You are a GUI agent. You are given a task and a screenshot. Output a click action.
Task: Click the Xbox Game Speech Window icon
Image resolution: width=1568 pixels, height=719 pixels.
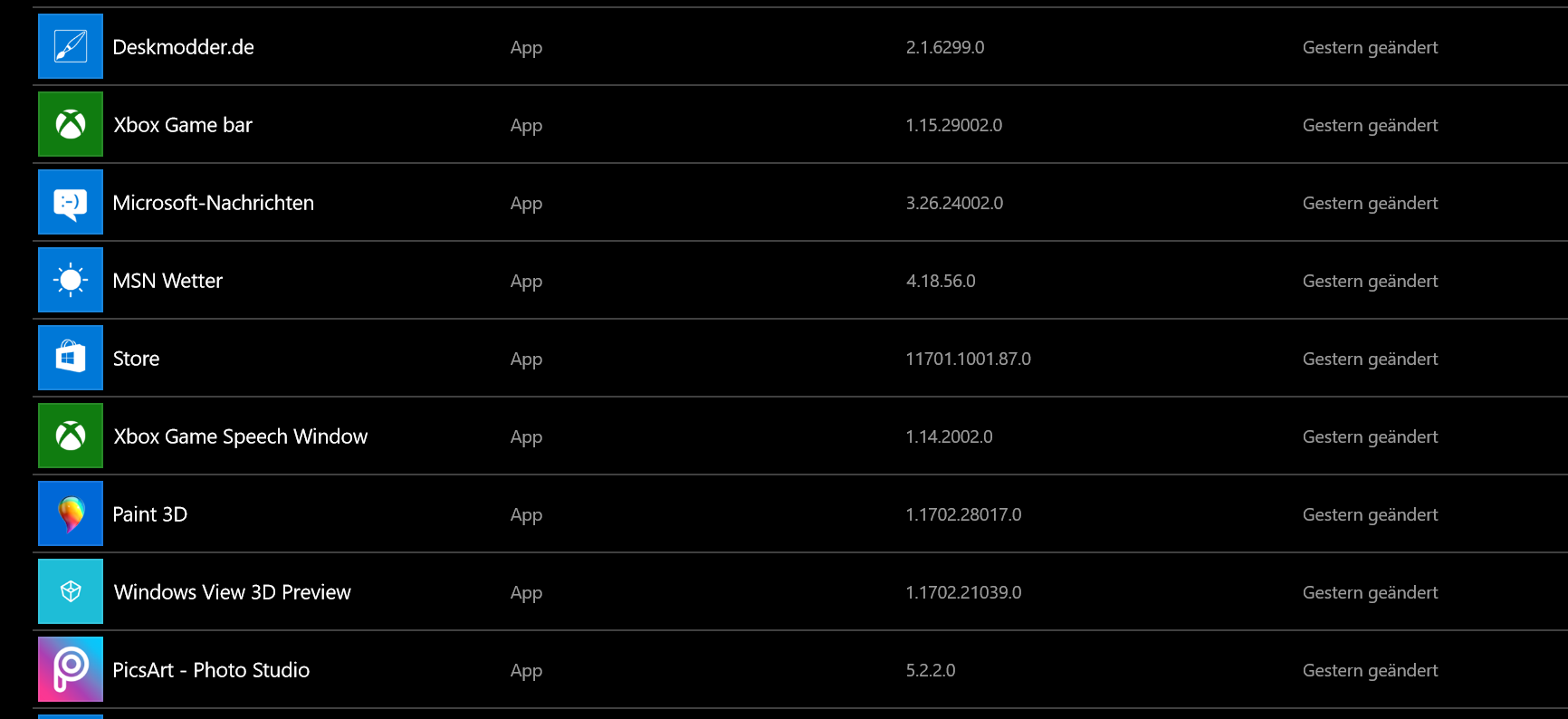71,436
